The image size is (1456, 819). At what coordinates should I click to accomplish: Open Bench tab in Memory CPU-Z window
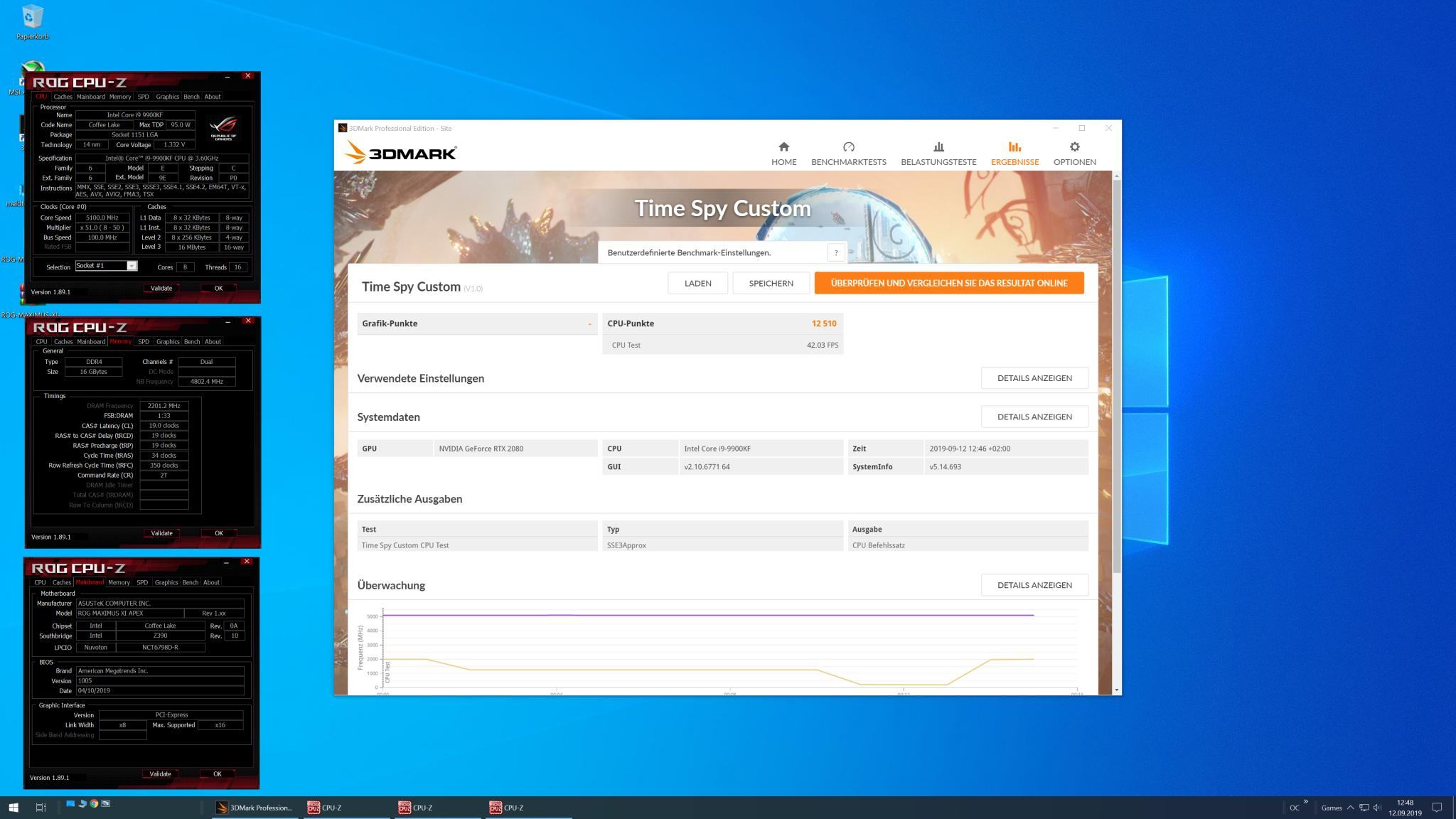pos(192,341)
